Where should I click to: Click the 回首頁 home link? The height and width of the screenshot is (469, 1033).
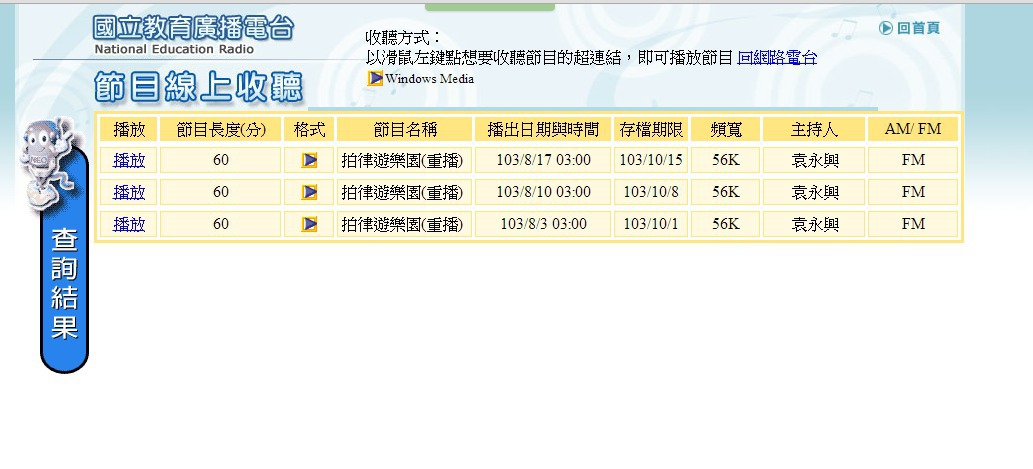[918, 28]
